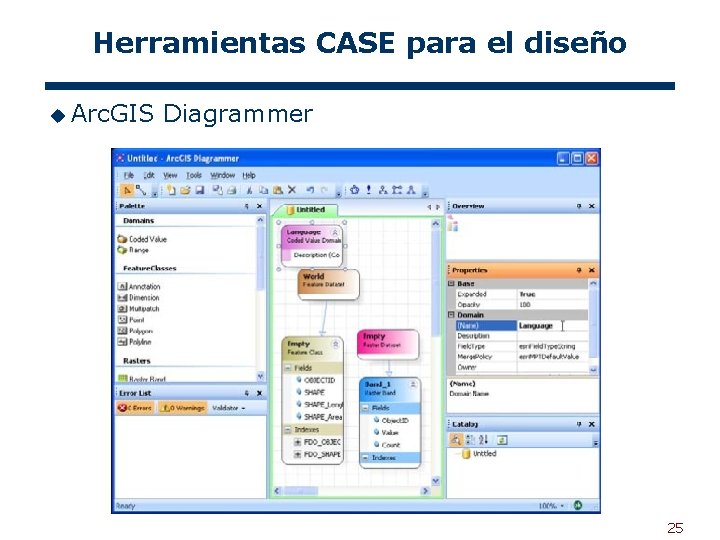Image resolution: width=720 pixels, height=540 pixels.
Task: Click the Print icon in toolbar
Action: point(232,190)
